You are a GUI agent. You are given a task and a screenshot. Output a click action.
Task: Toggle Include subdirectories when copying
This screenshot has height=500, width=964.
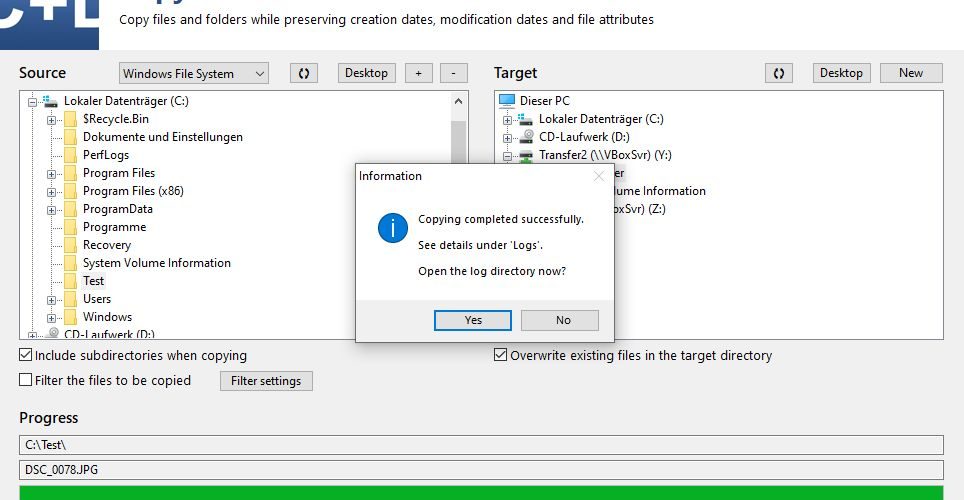pos(26,355)
